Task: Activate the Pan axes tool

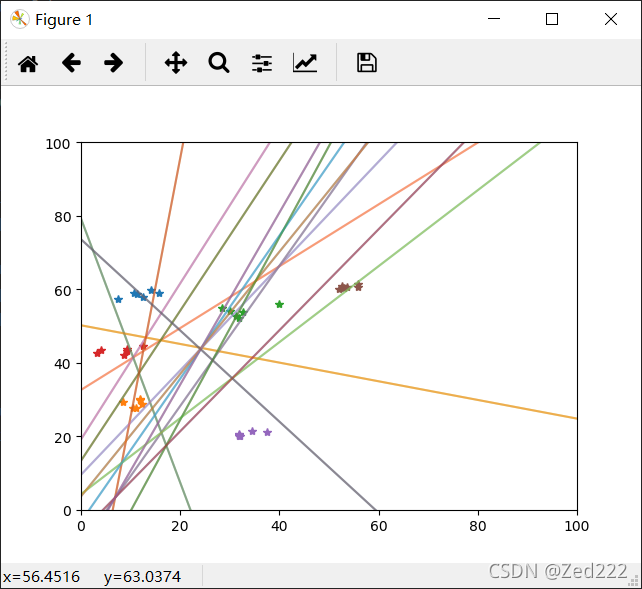Action: [x=176, y=63]
